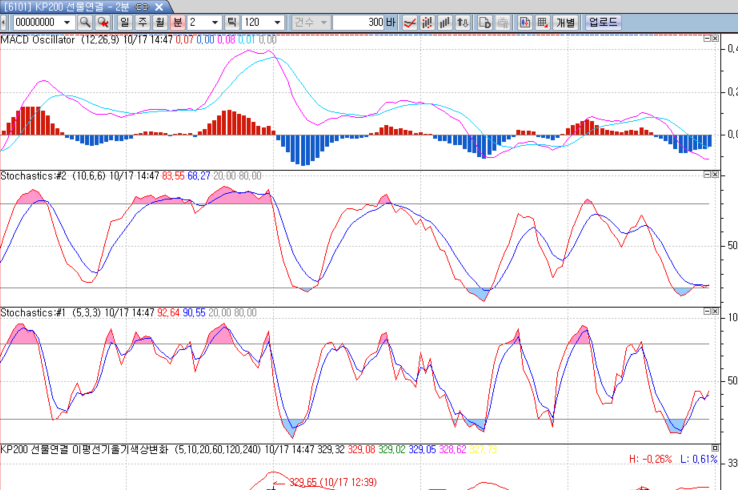The width and height of the screenshot is (738, 490).
Task: Open the line chart type icon
Action: [408, 21]
